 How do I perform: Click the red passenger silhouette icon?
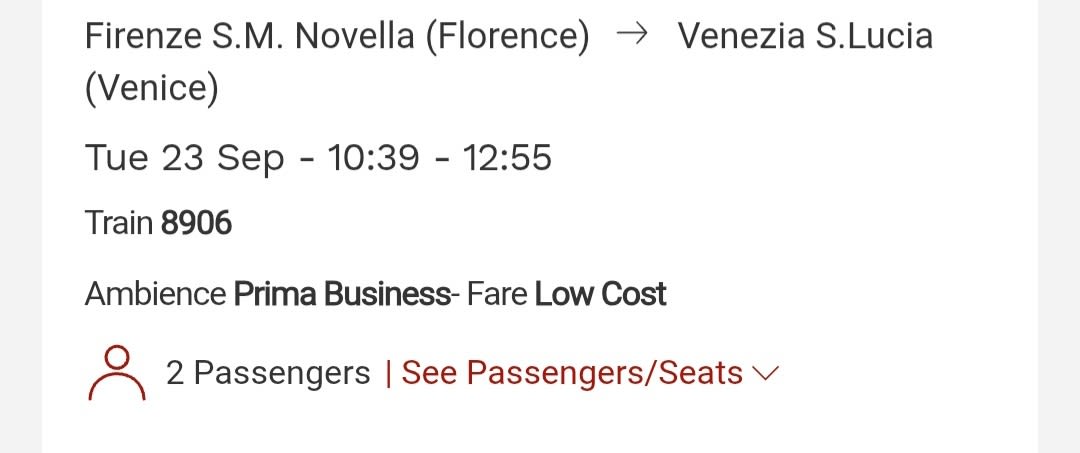click(x=117, y=373)
